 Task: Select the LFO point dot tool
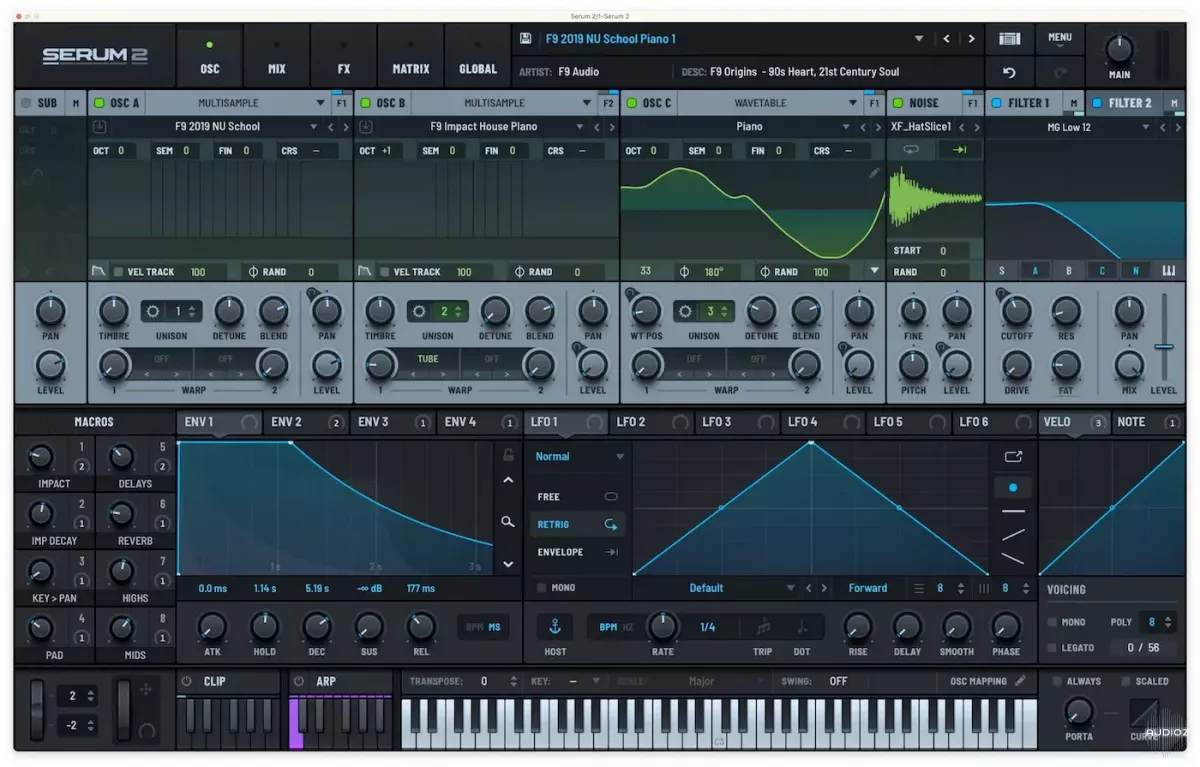1013,488
